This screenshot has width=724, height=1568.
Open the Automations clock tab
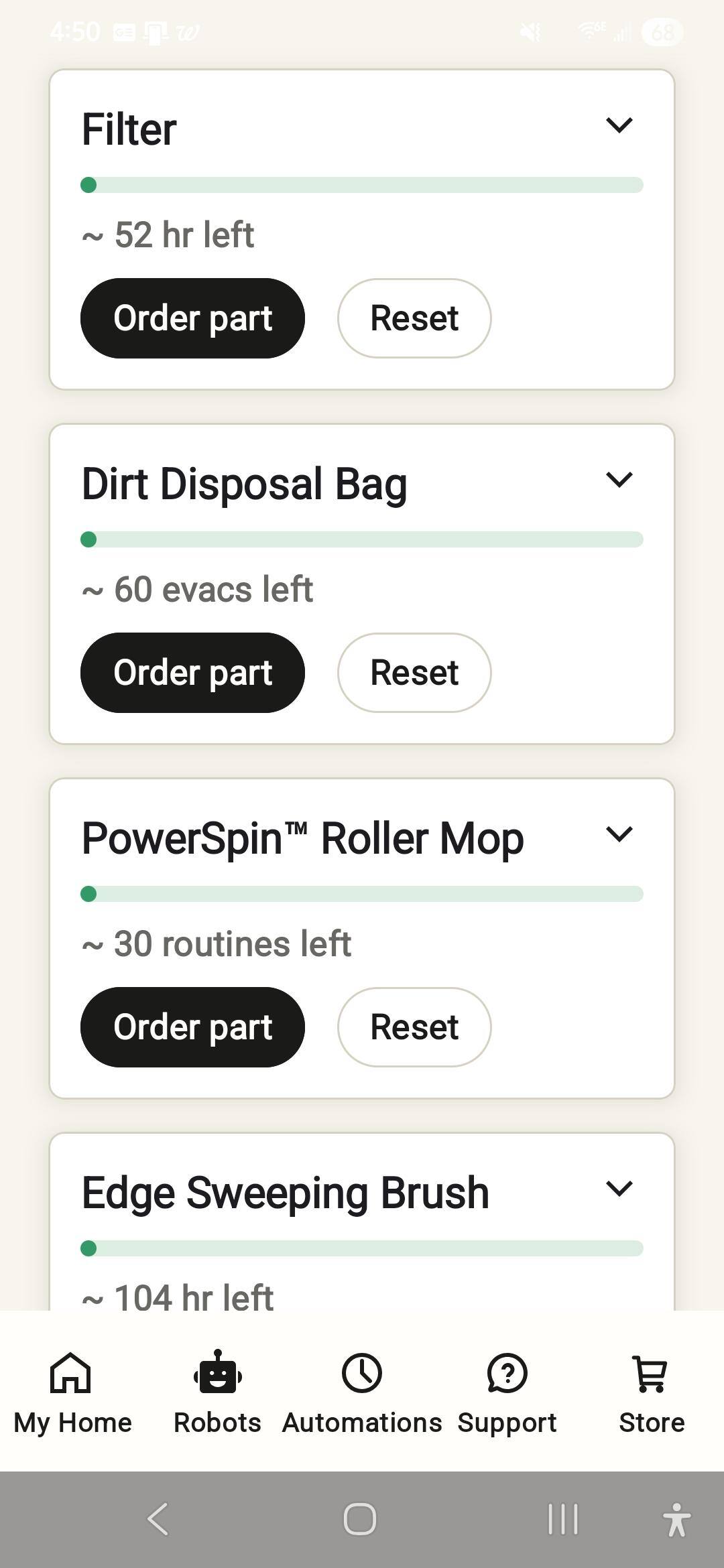point(362,1392)
